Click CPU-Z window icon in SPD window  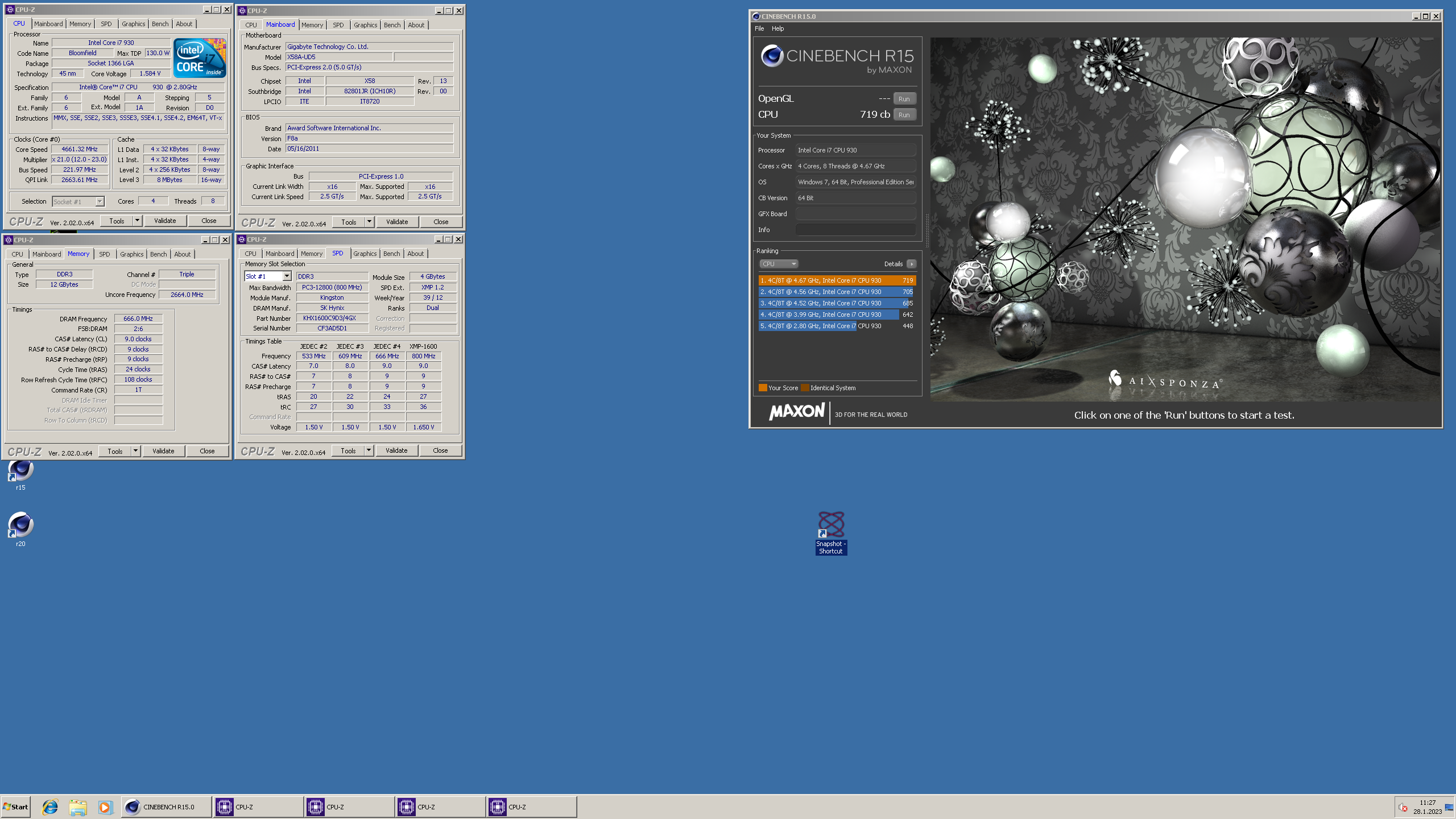click(242, 239)
